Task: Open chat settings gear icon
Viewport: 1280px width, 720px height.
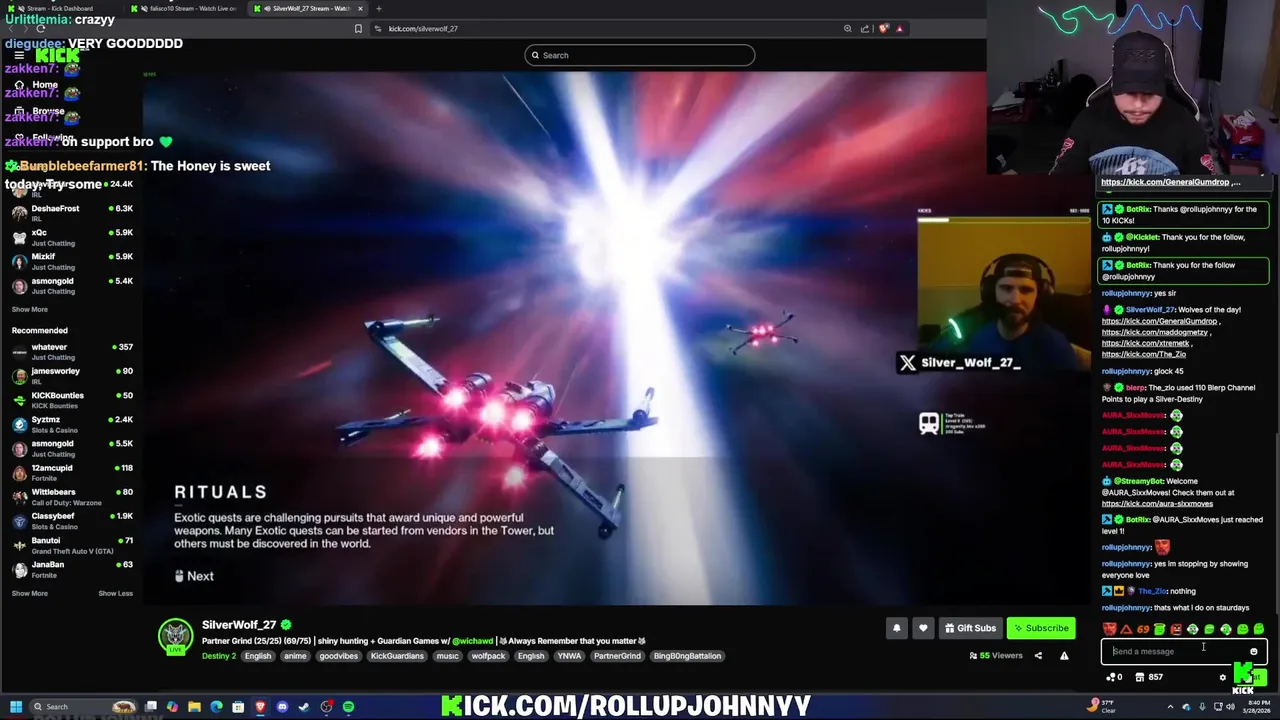Action: [x=1222, y=677]
